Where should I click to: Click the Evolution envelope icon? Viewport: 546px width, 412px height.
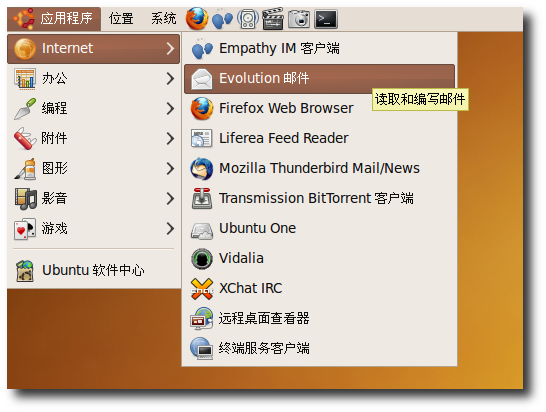tap(202, 79)
